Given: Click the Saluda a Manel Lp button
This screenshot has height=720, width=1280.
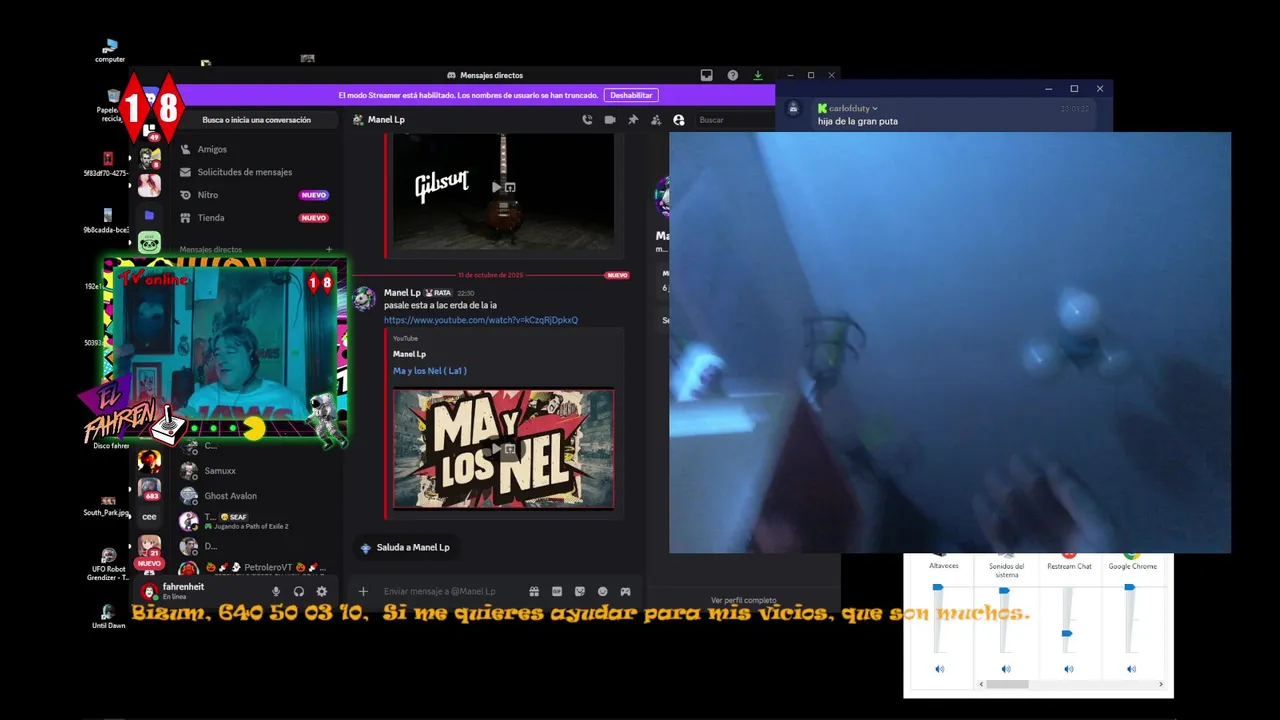Looking at the screenshot, I should pos(405,547).
